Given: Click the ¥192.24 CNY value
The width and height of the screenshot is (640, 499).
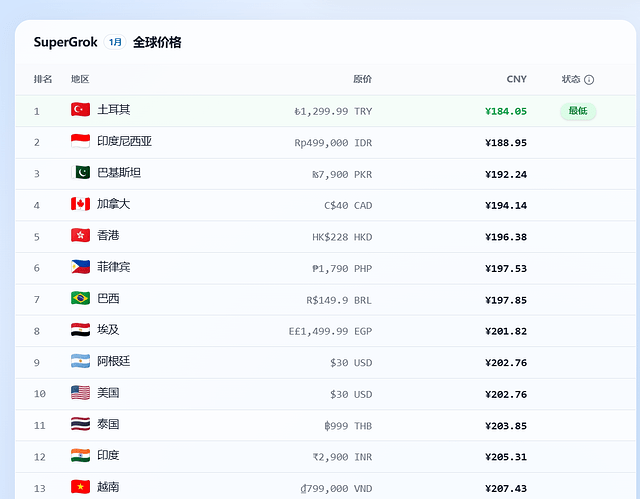Looking at the screenshot, I should pos(506,175).
